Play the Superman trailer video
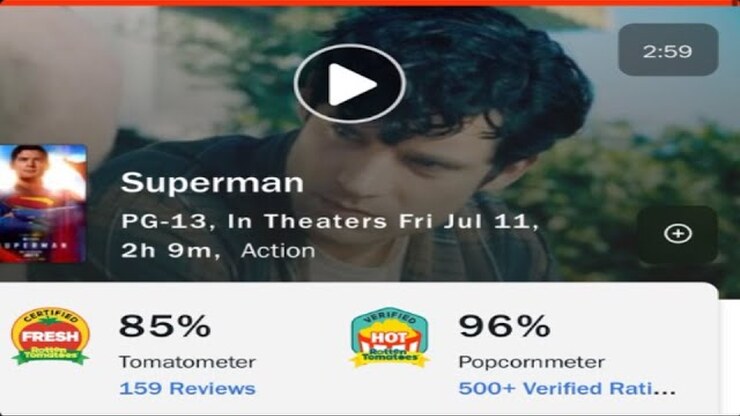This screenshot has height=416, width=740. point(349,84)
